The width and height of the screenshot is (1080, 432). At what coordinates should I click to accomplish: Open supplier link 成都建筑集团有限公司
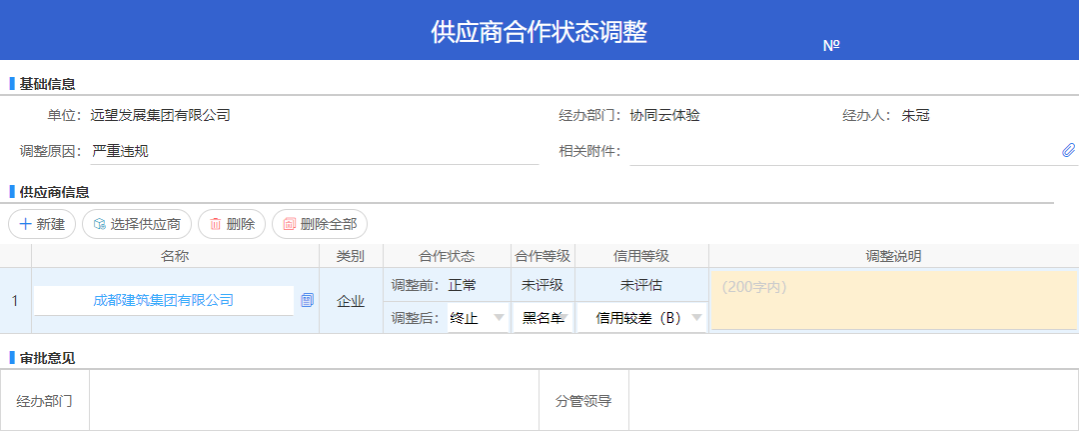coord(163,300)
